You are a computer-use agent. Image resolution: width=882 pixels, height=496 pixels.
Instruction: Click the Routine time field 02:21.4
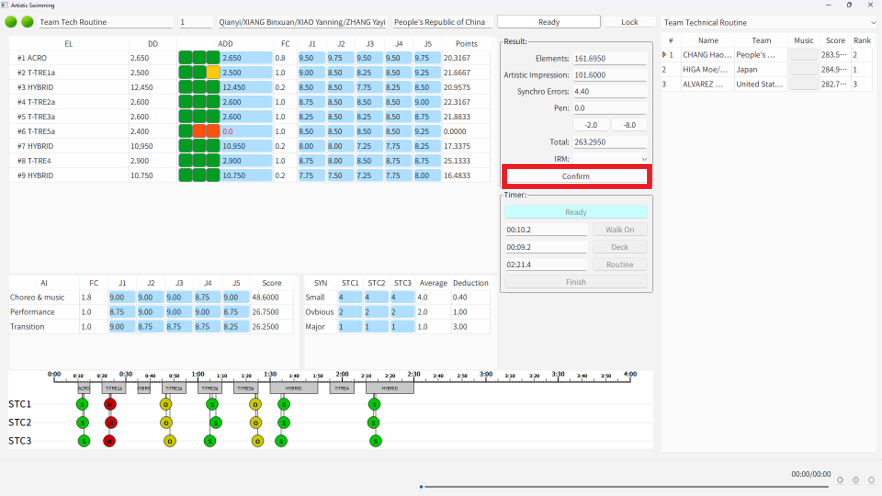coord(546,264)
